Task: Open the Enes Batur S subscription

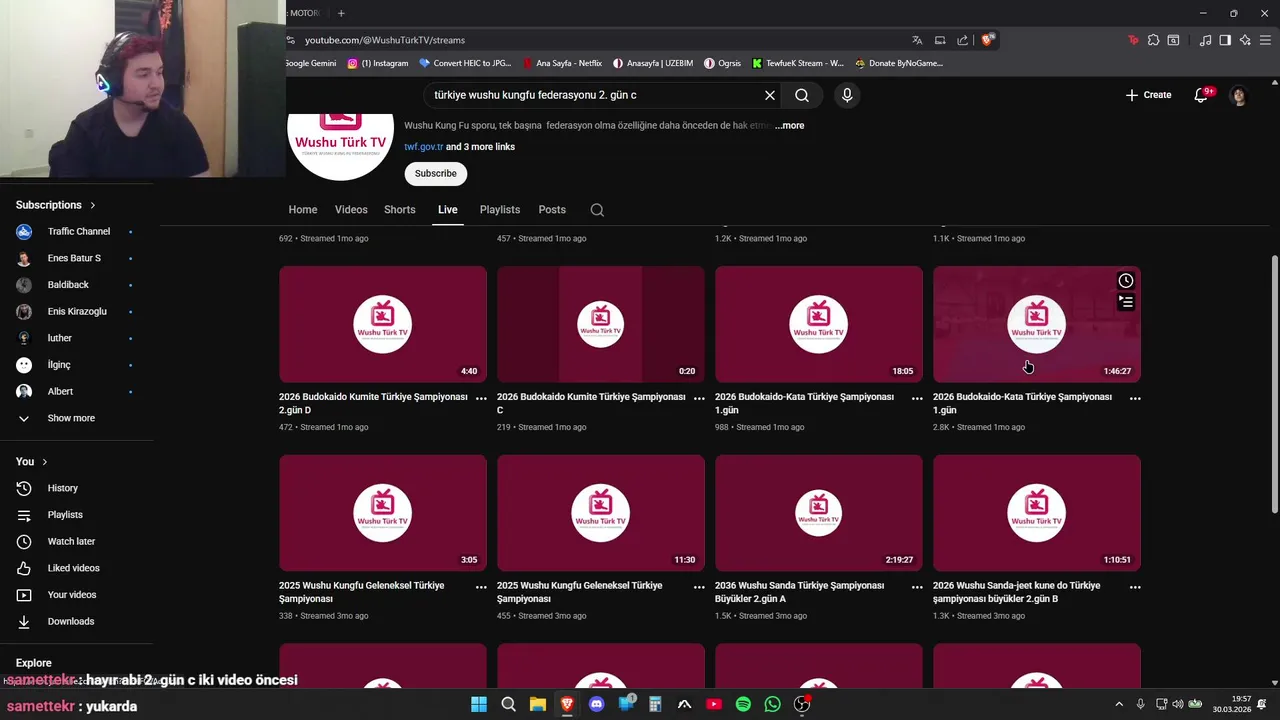Action: click(76, 258)
